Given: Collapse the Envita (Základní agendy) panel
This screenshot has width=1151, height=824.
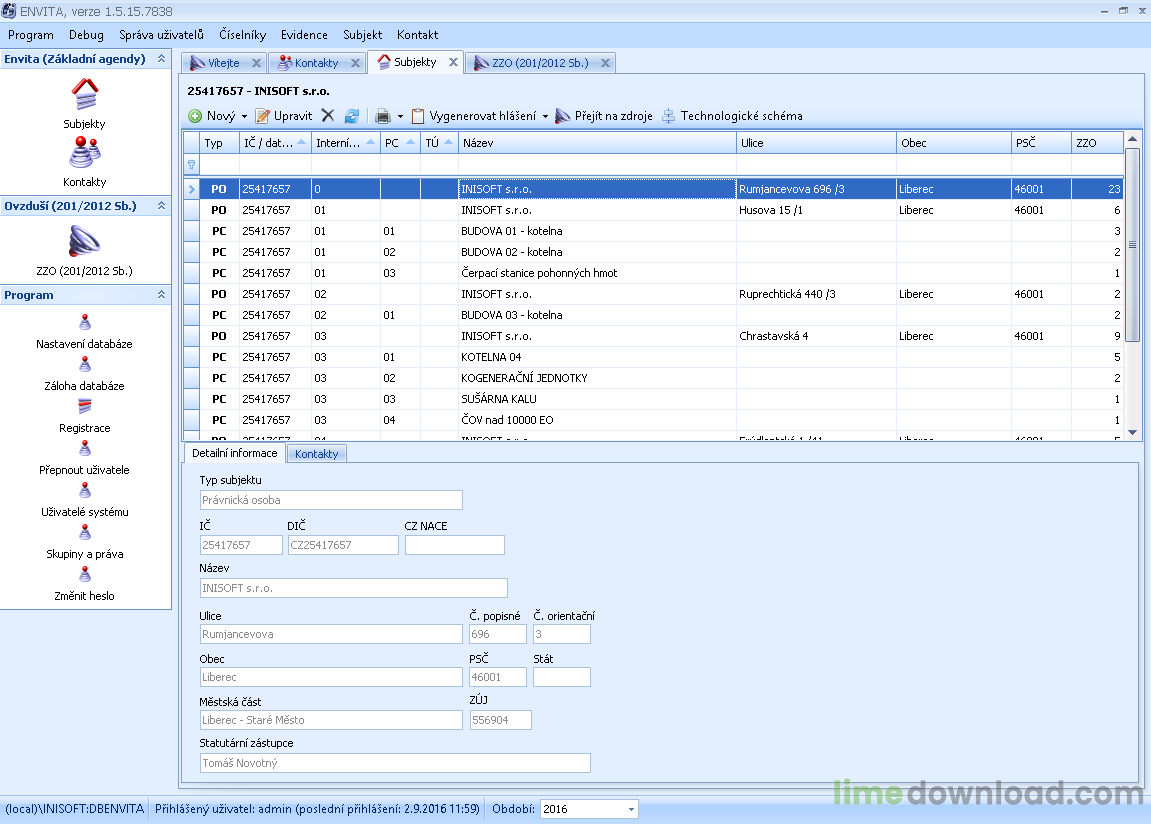Looking at the screenshot, I should tap(161, 59).
